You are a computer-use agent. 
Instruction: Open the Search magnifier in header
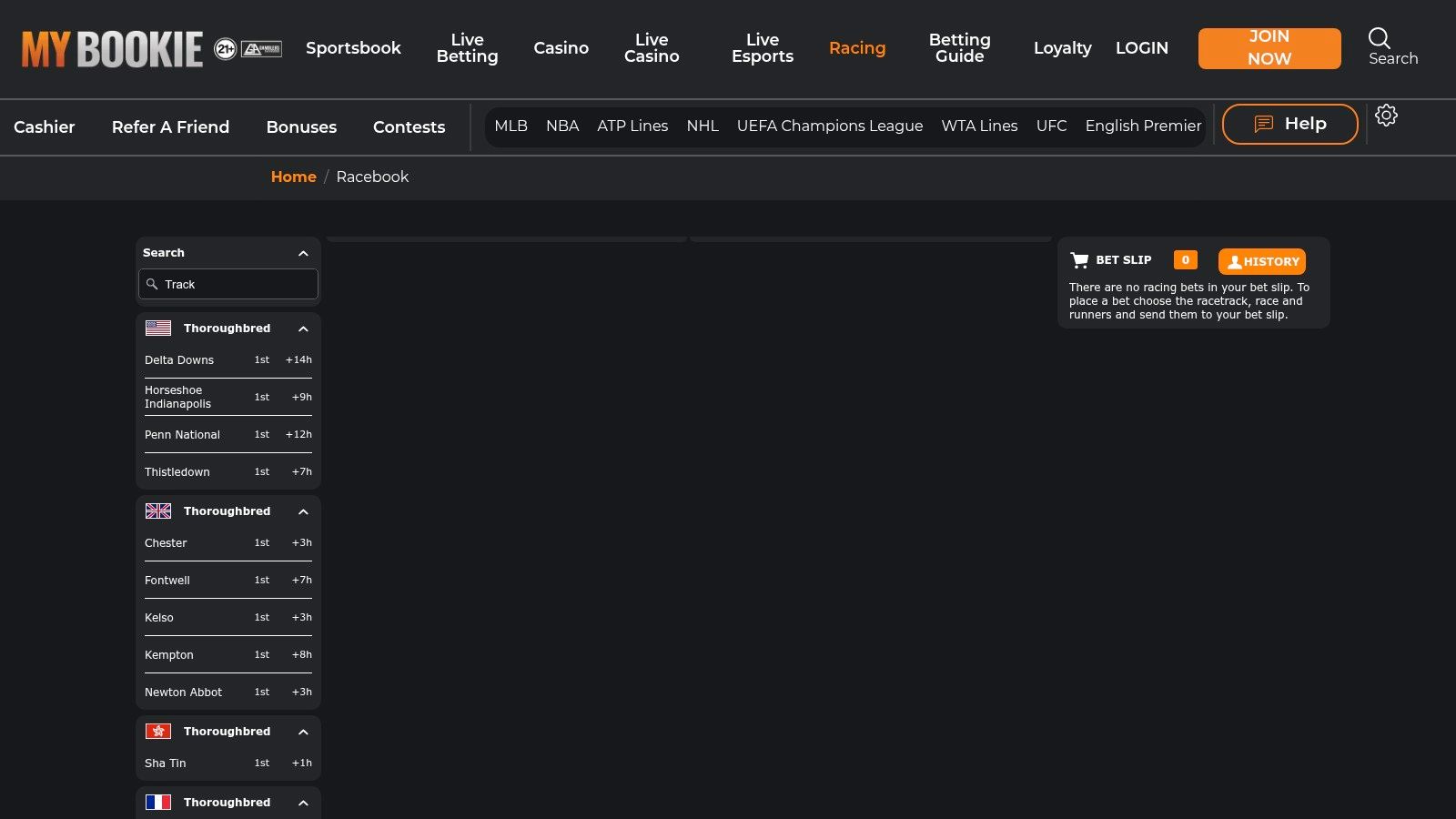(x=1380, y=38)
